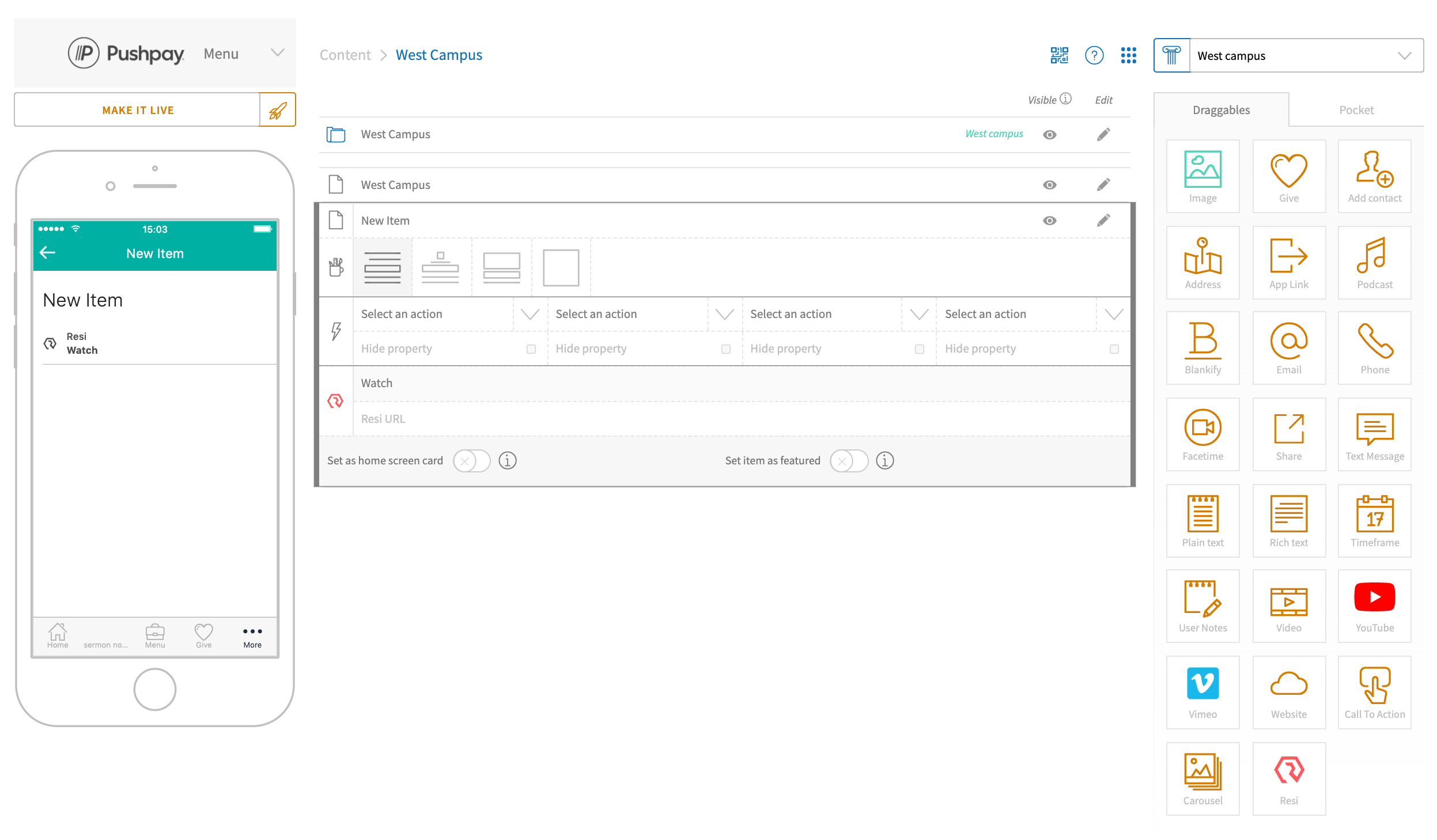Viewport: 1437px width, 840px height.
Task: Click the rocket launch icon
Action: click(x=277, y=109)
